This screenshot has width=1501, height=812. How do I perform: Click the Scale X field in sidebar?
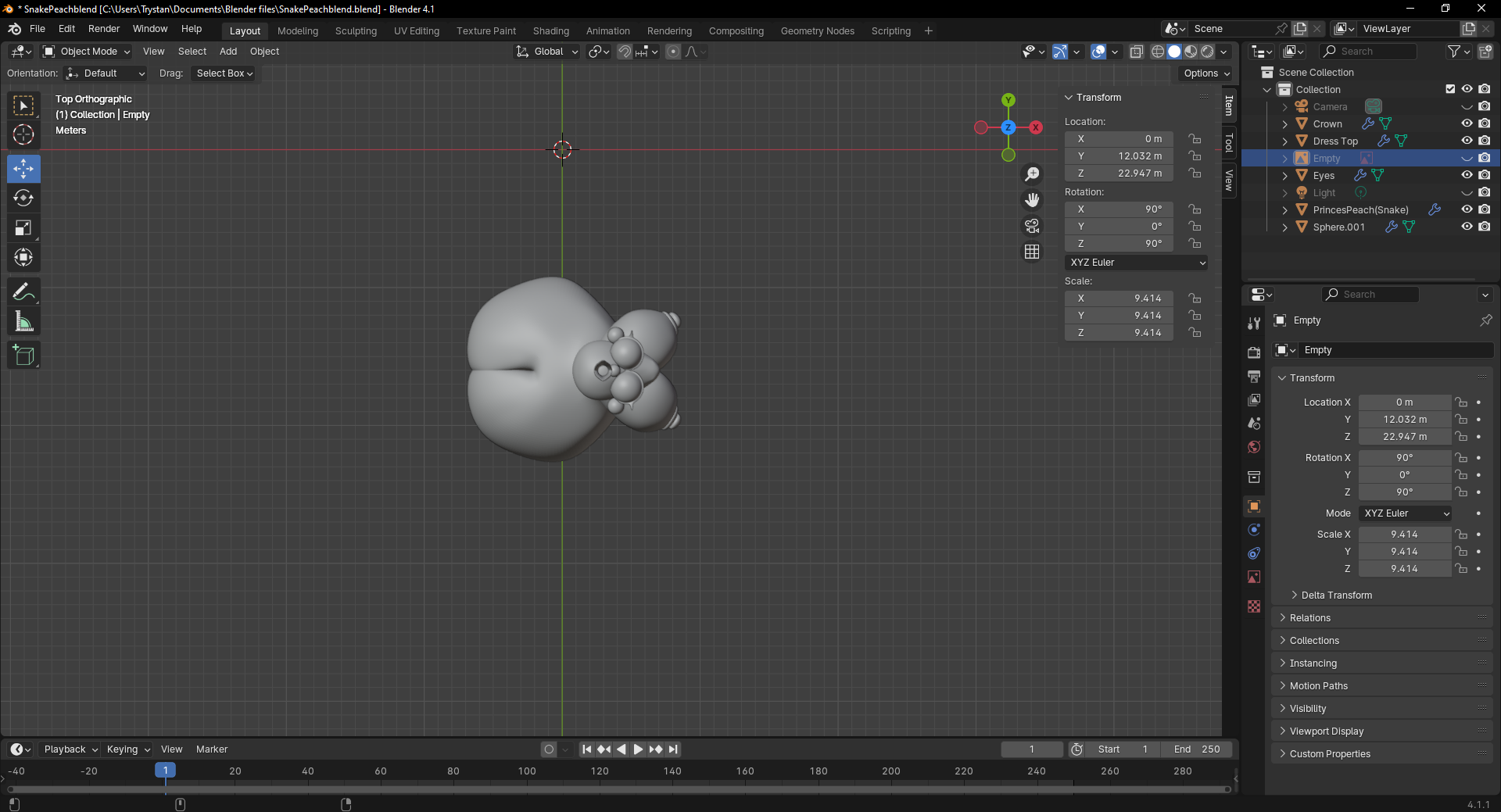(1119, 299)
